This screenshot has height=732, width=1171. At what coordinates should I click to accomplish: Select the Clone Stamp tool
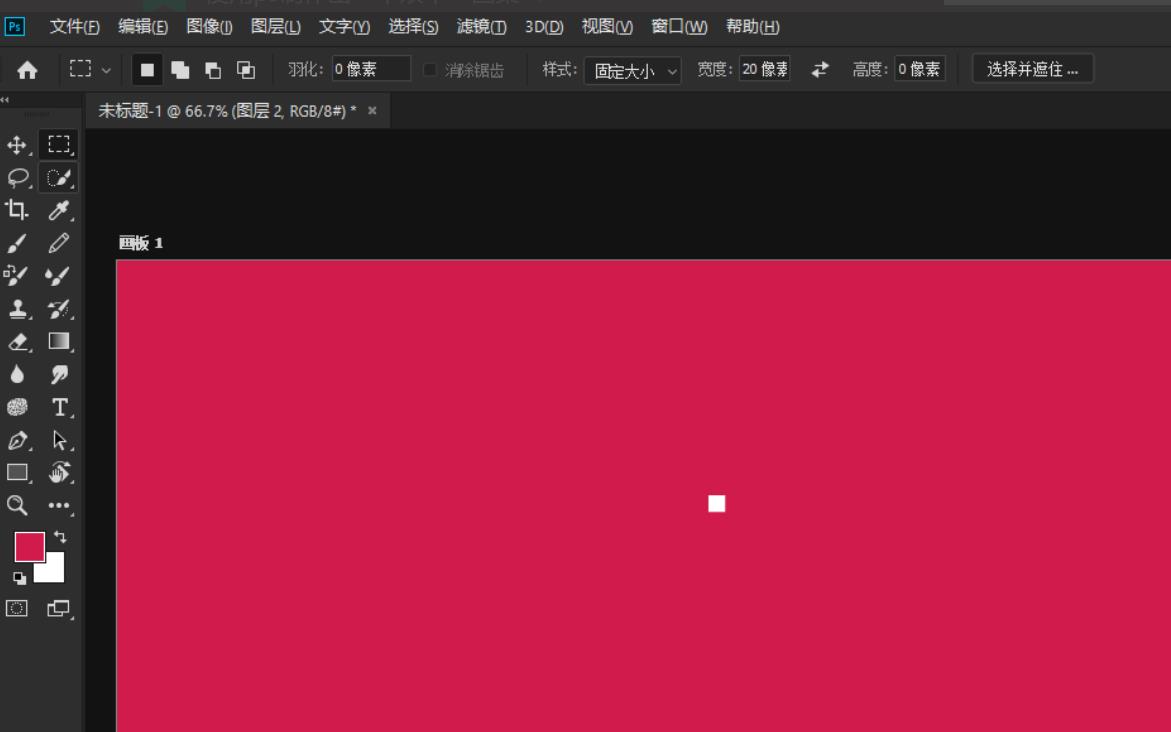(17, 308)
